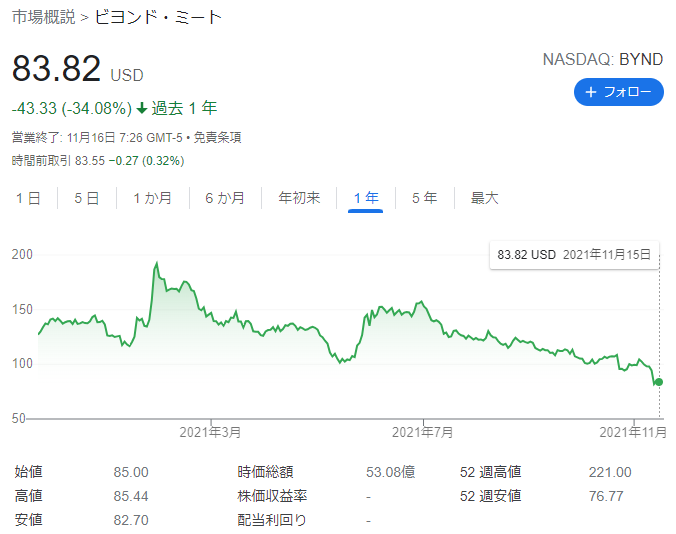
Task: Select the 1日 range tab
Action: (x=28, y=198)
